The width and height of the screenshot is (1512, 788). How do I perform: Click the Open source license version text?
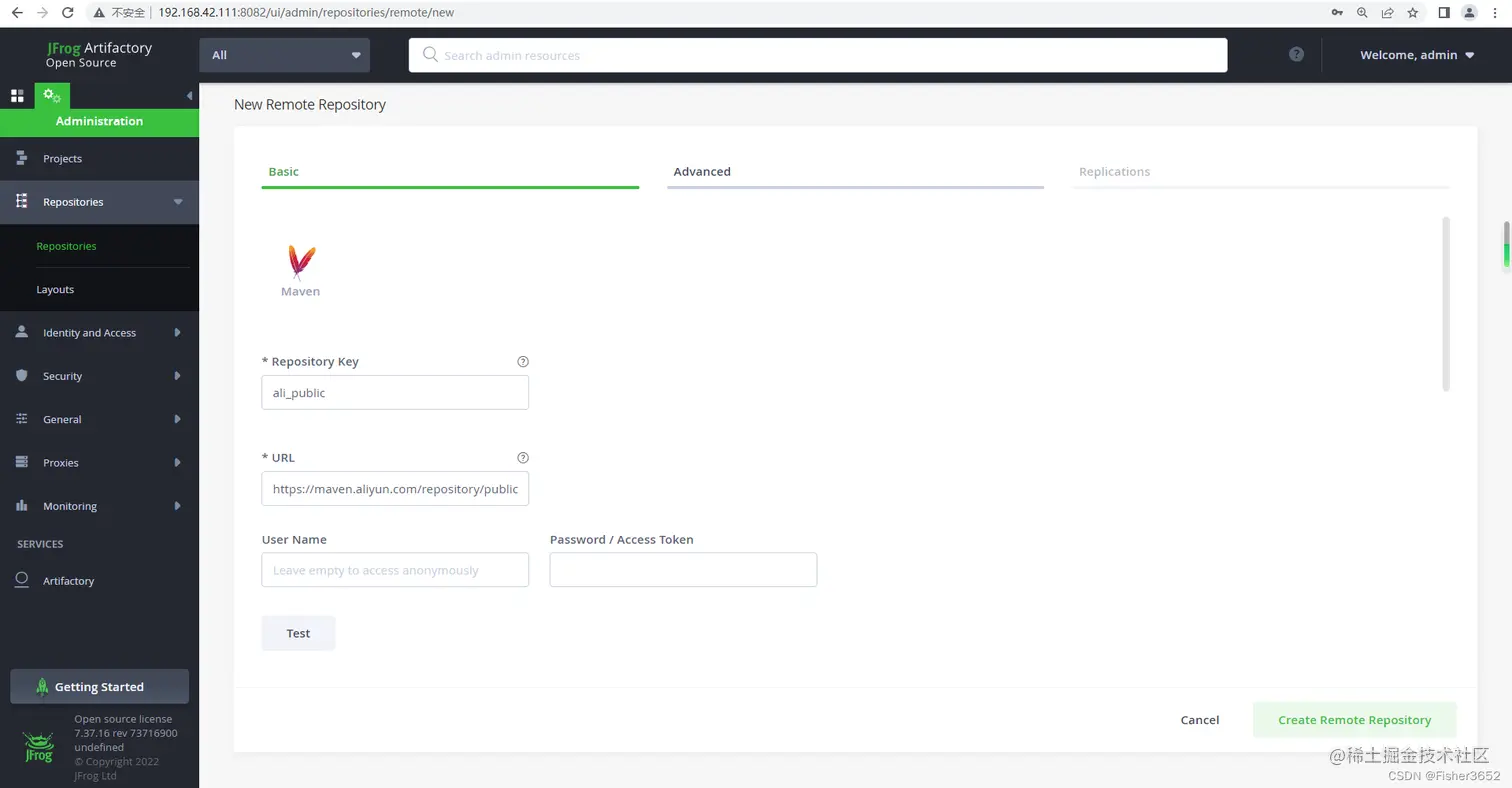pyautogui.click(x=125, y=733)
